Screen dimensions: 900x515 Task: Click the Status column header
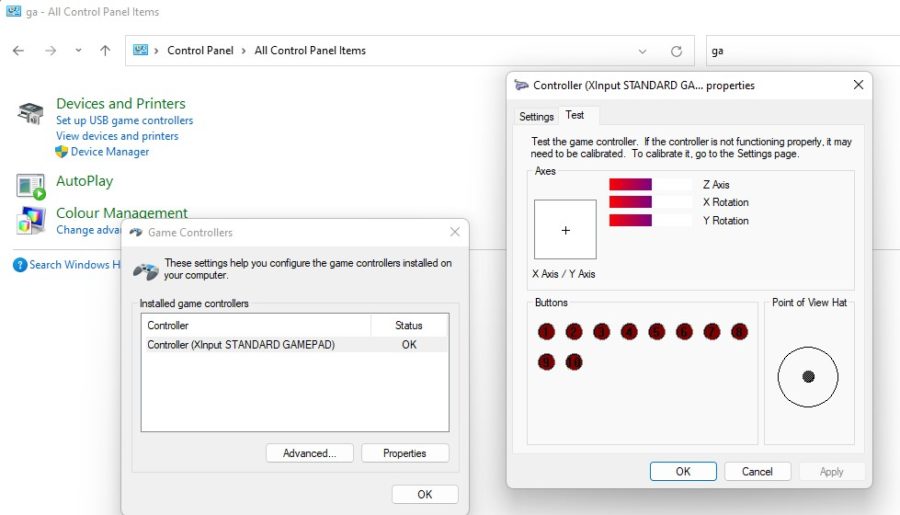tap(409, 326)
